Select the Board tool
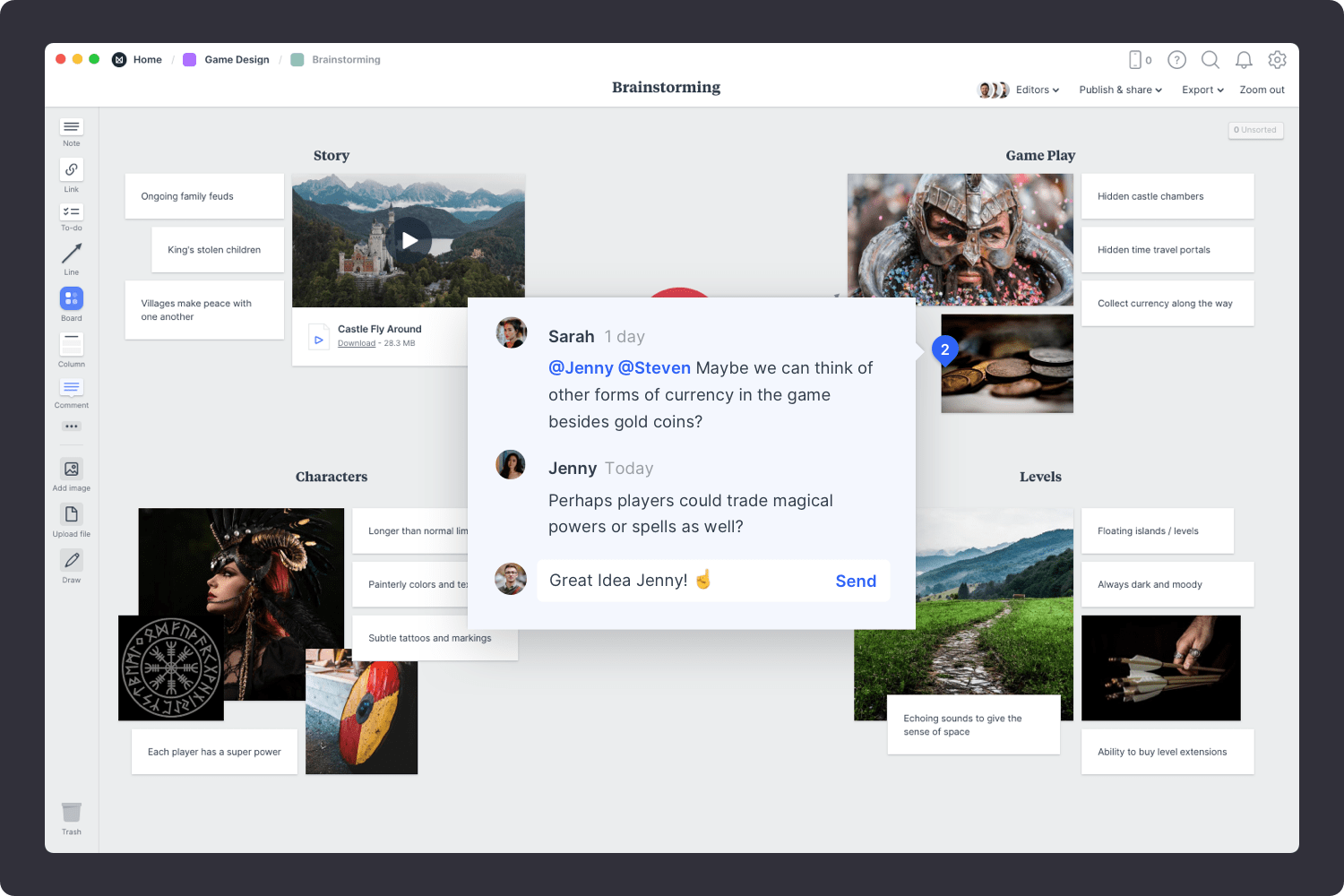The height and width of the screenshot is (896, 1344). coord(71,299)
